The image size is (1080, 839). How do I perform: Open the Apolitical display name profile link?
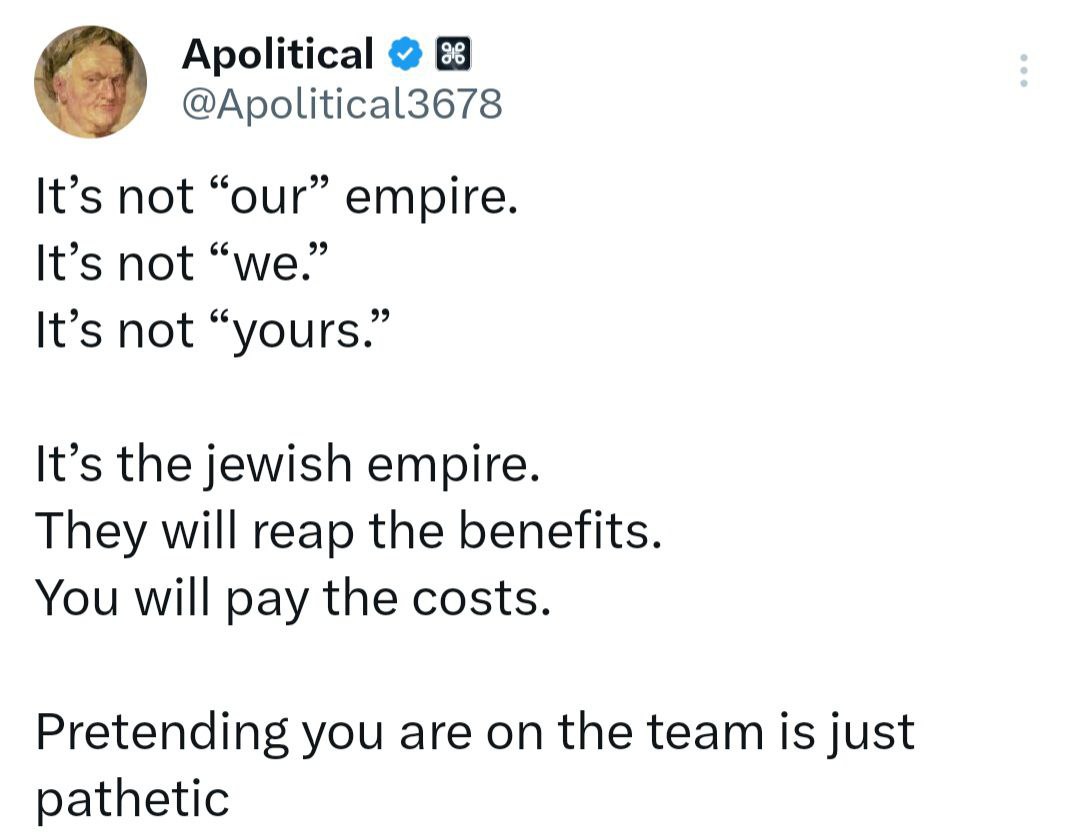pyautogui.click(x=277, y=55)
